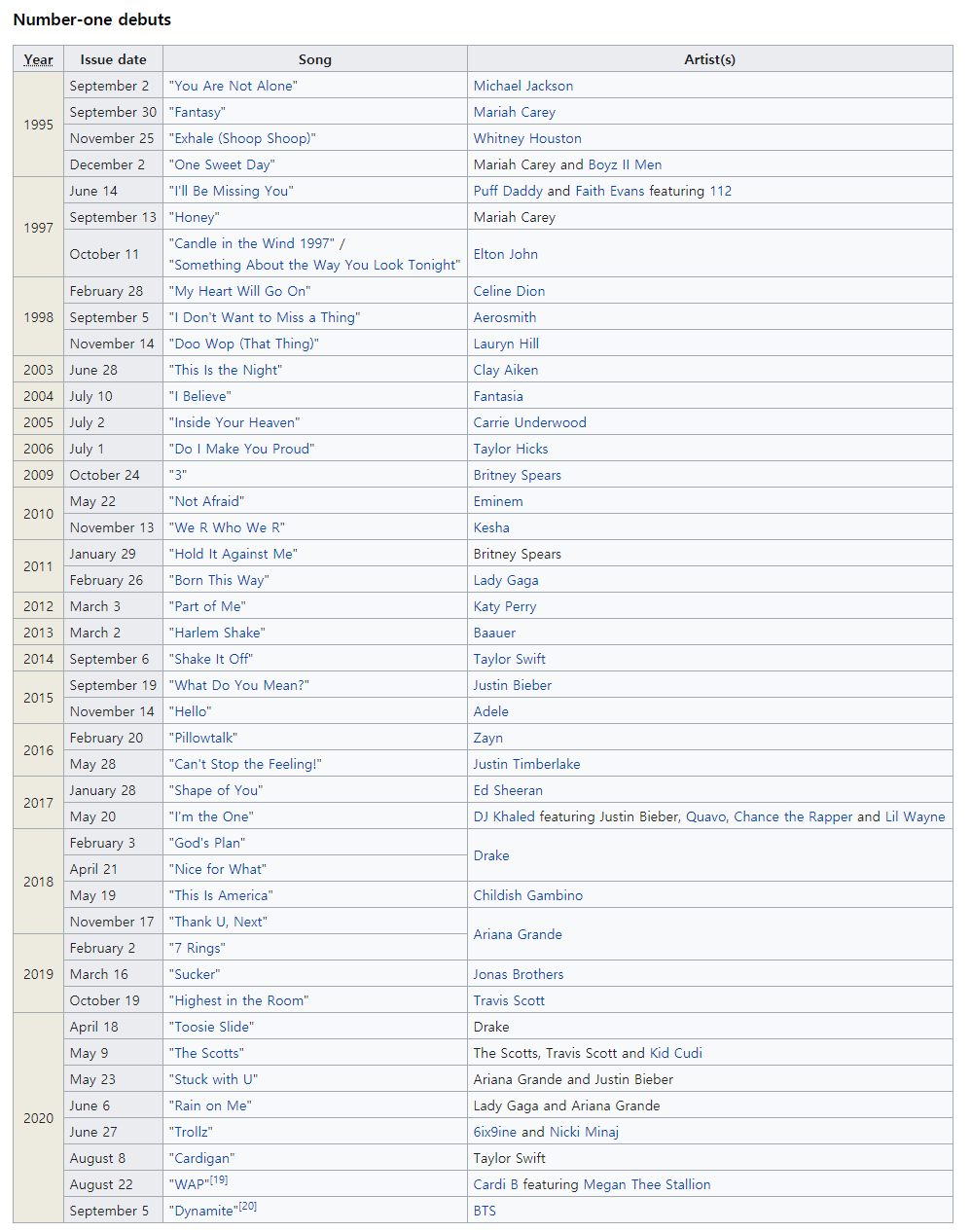Click the Fantasia artist link
Viewport: 971px width, 1232px height.
498,396
